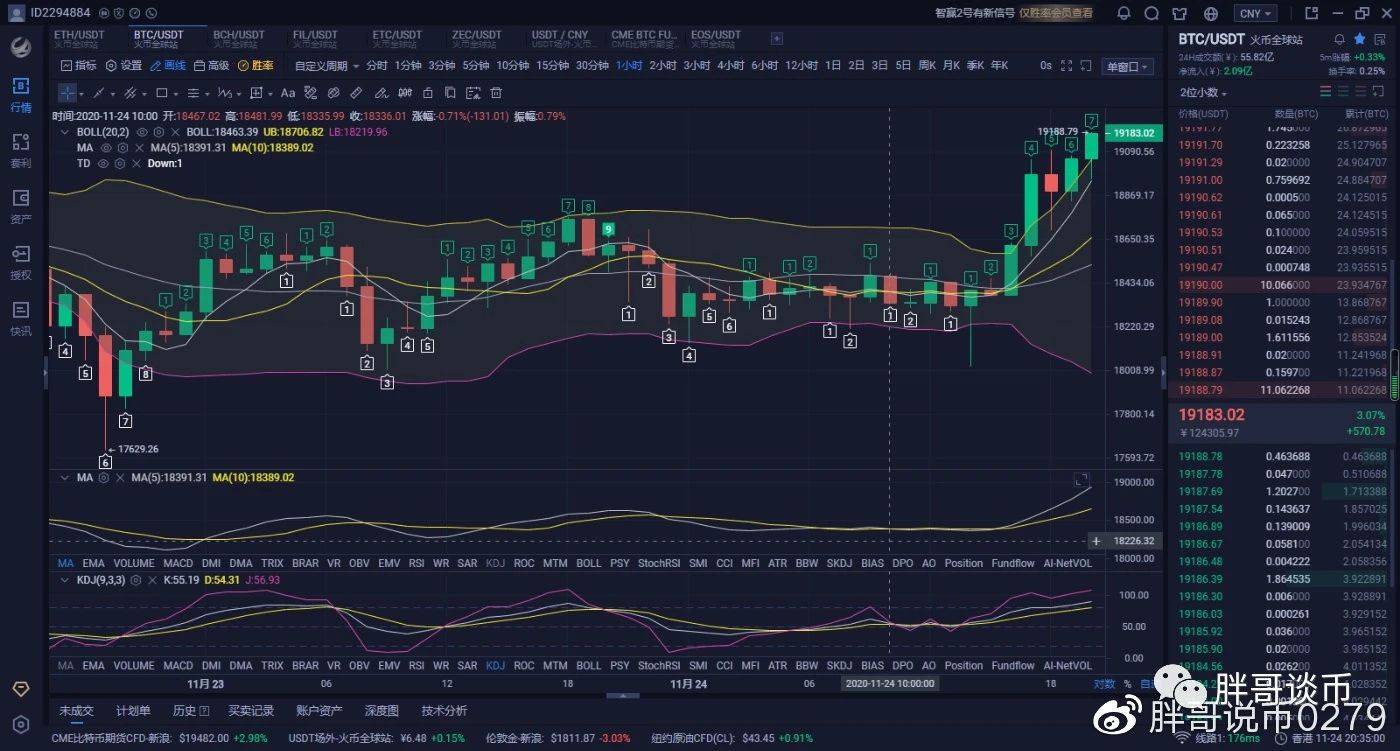Screen dimensions: 1400x751
Task: Expand the 单窗口 window layout dropdown
Action: coord(1126,66)
